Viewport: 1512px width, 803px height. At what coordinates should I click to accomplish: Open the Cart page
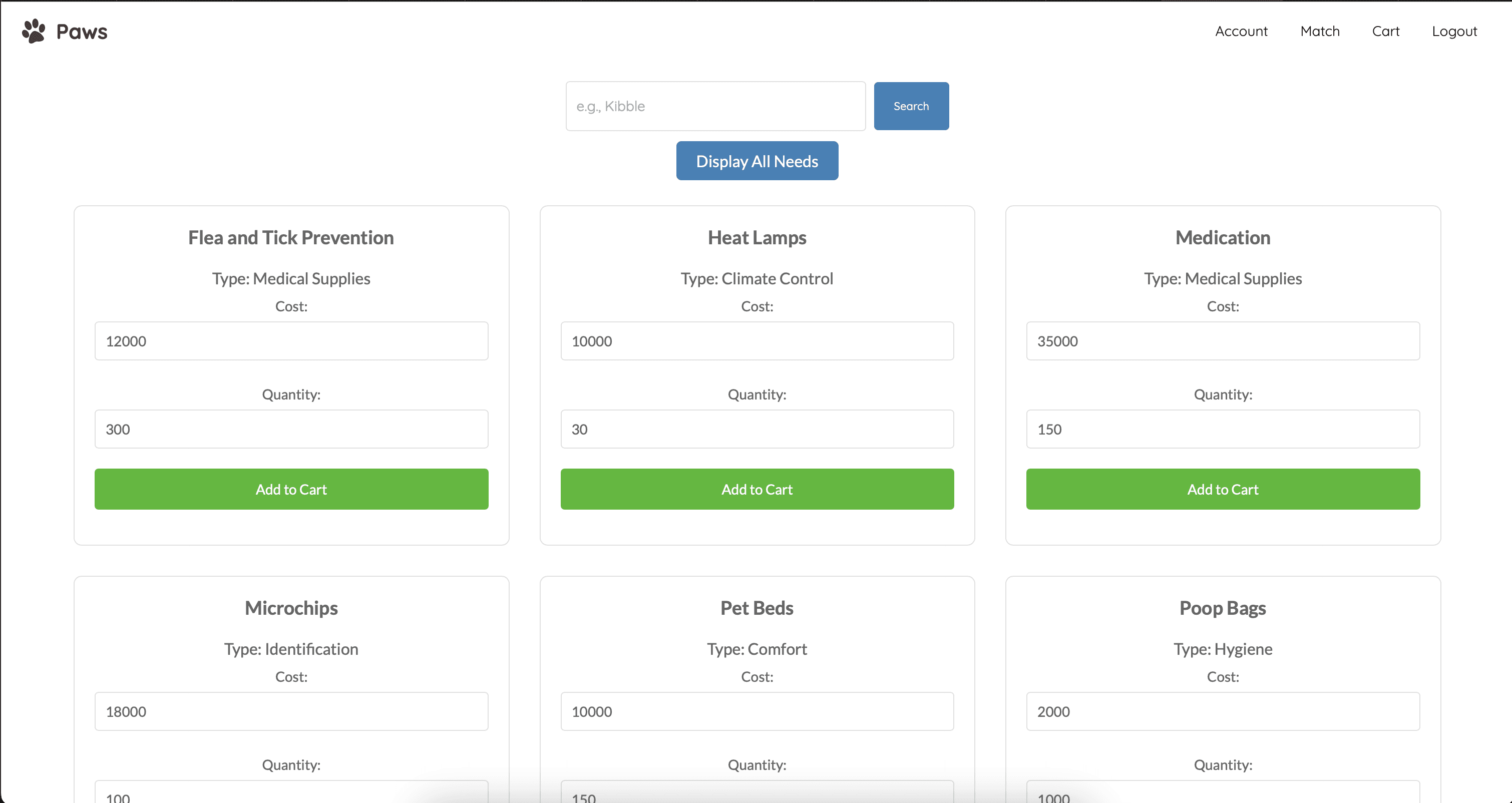click(x=1385, y=31)
